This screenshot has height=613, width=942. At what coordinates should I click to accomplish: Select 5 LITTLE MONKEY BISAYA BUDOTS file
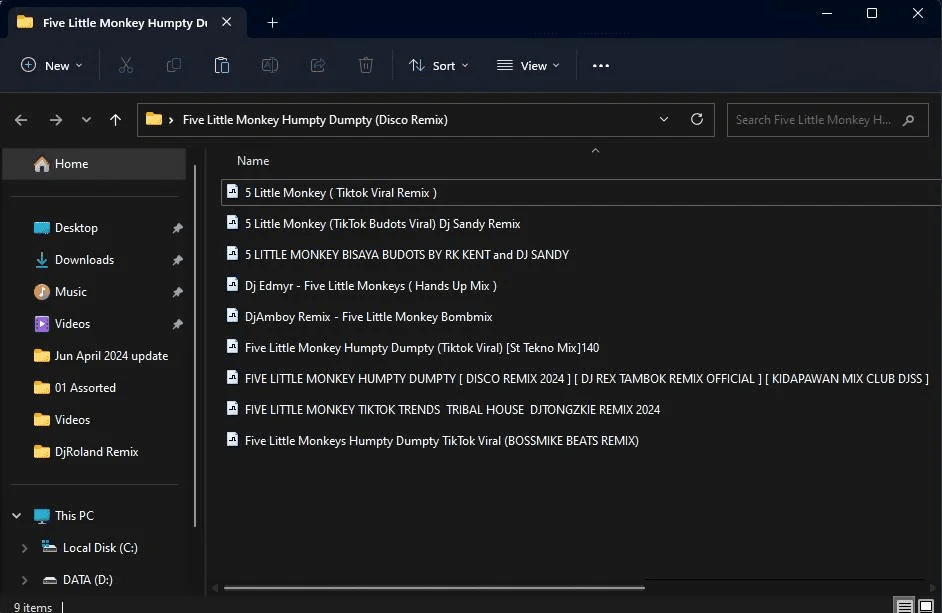tap(407, 255)
